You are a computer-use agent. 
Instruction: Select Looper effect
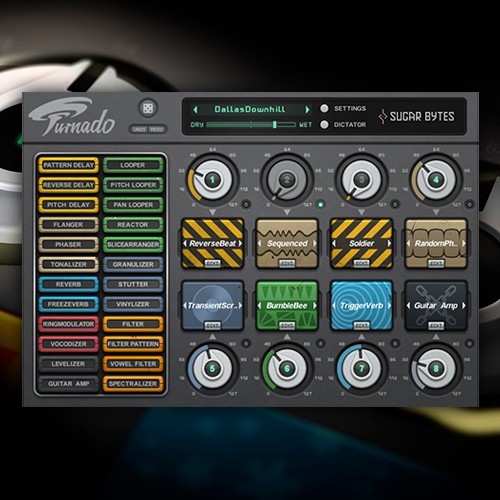133,165
